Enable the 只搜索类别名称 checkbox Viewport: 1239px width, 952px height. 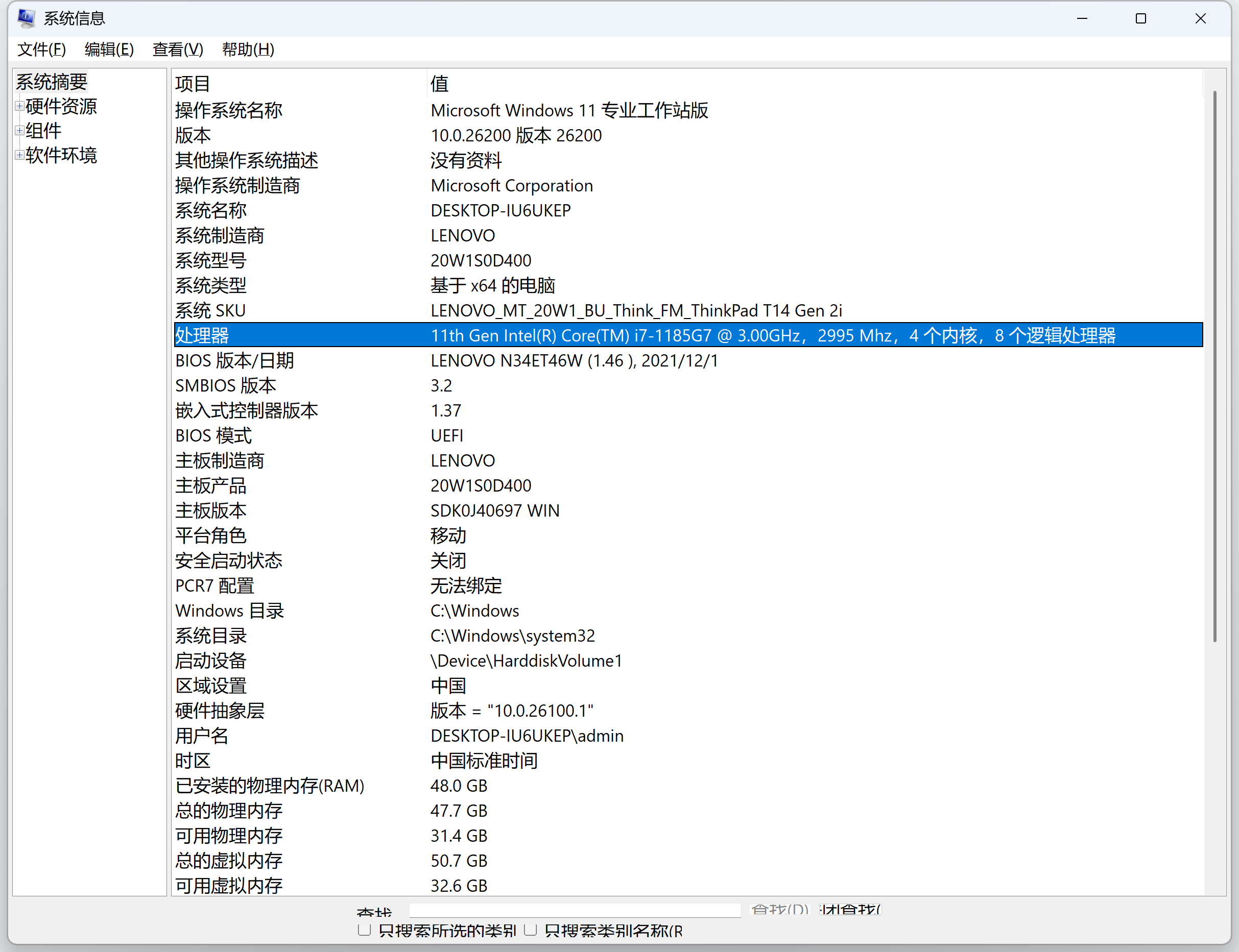(x=531, y=931)
